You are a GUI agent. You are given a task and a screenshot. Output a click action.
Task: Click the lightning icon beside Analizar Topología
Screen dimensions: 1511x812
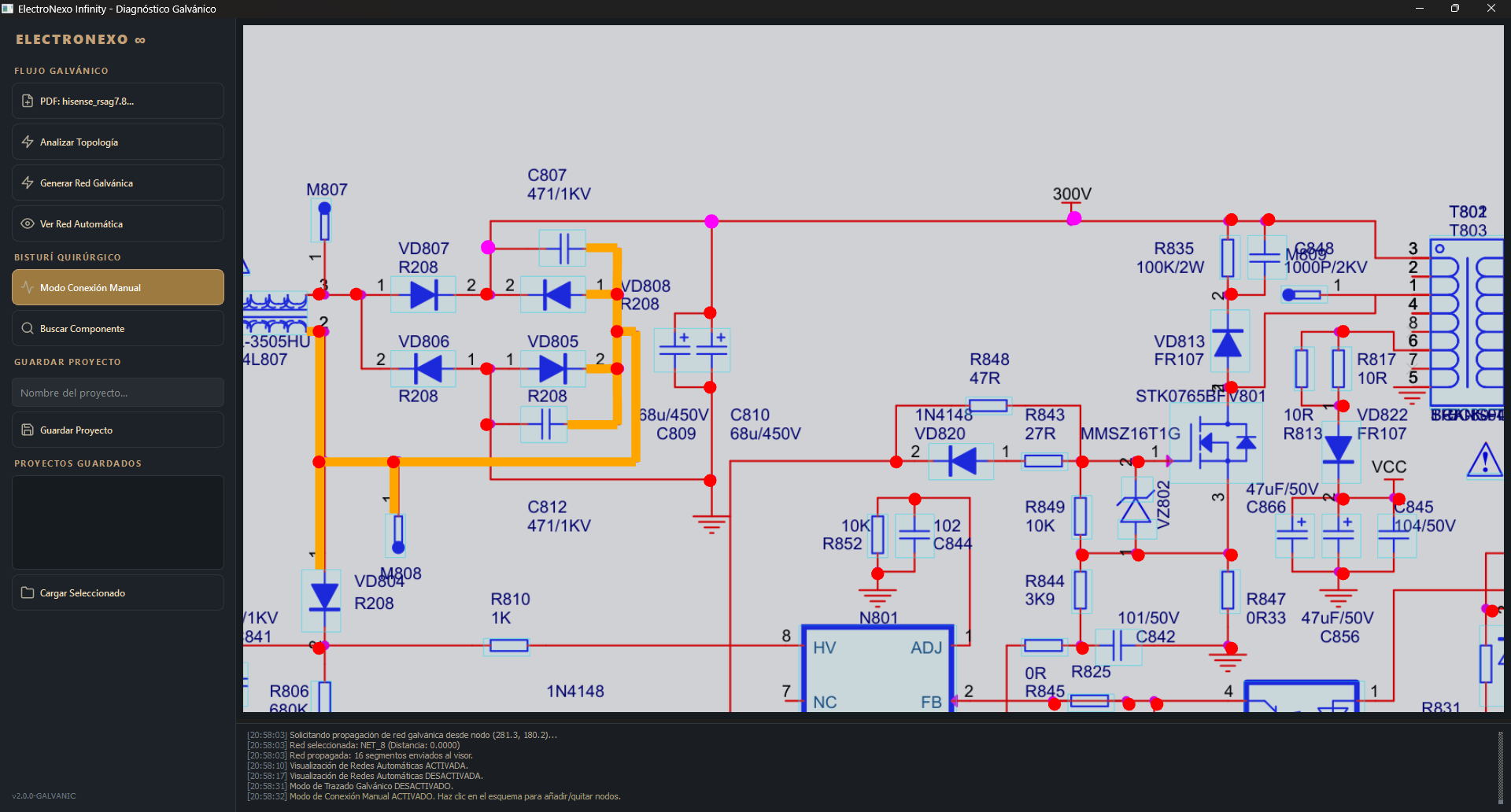pyautogui.click(x=28, y=142)
